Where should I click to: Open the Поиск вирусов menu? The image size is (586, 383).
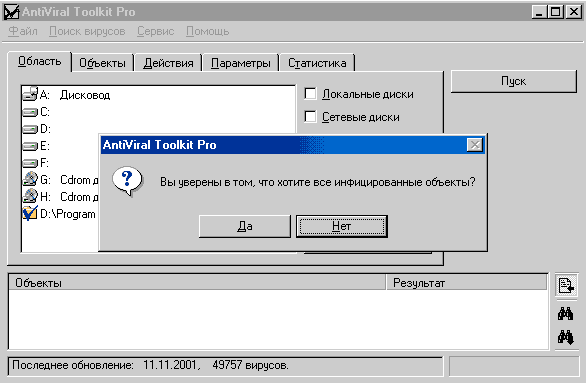tap(87, 31)
